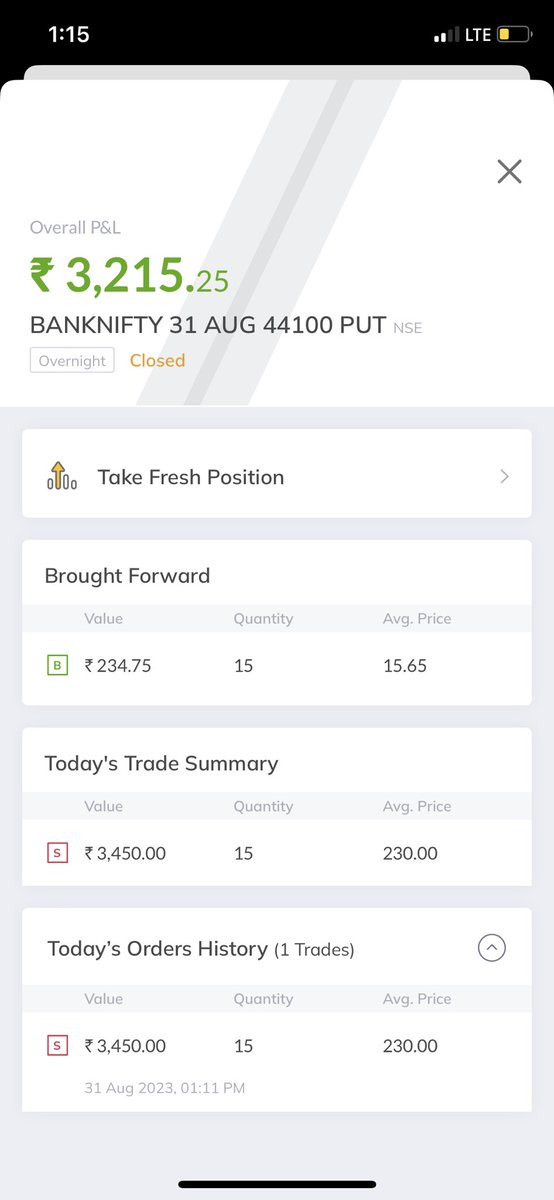Tap the chevron beside Take Fresh Position
The width and height of the screenshot is (554, 1200).
504,477
